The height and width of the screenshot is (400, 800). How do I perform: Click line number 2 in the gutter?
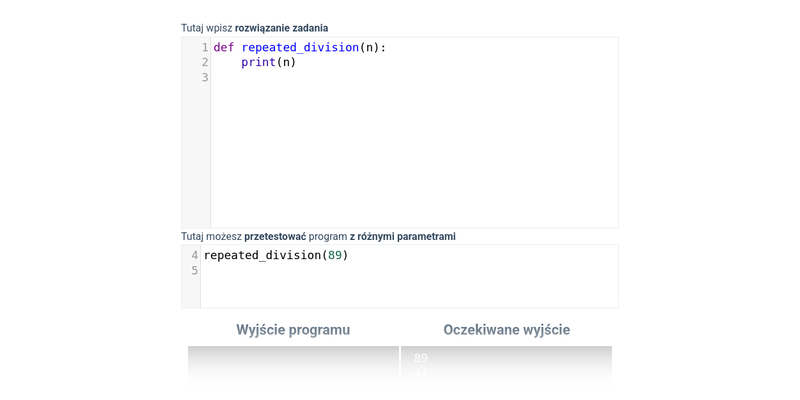(204, 62)
